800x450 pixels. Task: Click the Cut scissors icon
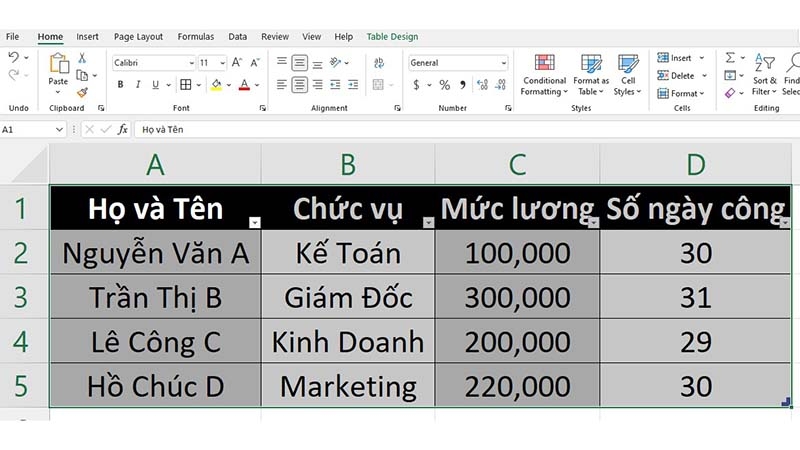point(82,58)
